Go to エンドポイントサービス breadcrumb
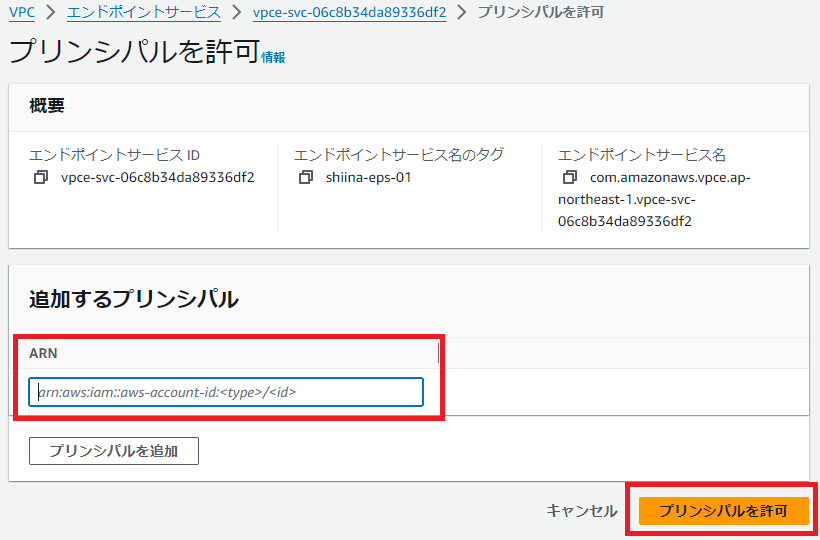 [x=144, y=12]
